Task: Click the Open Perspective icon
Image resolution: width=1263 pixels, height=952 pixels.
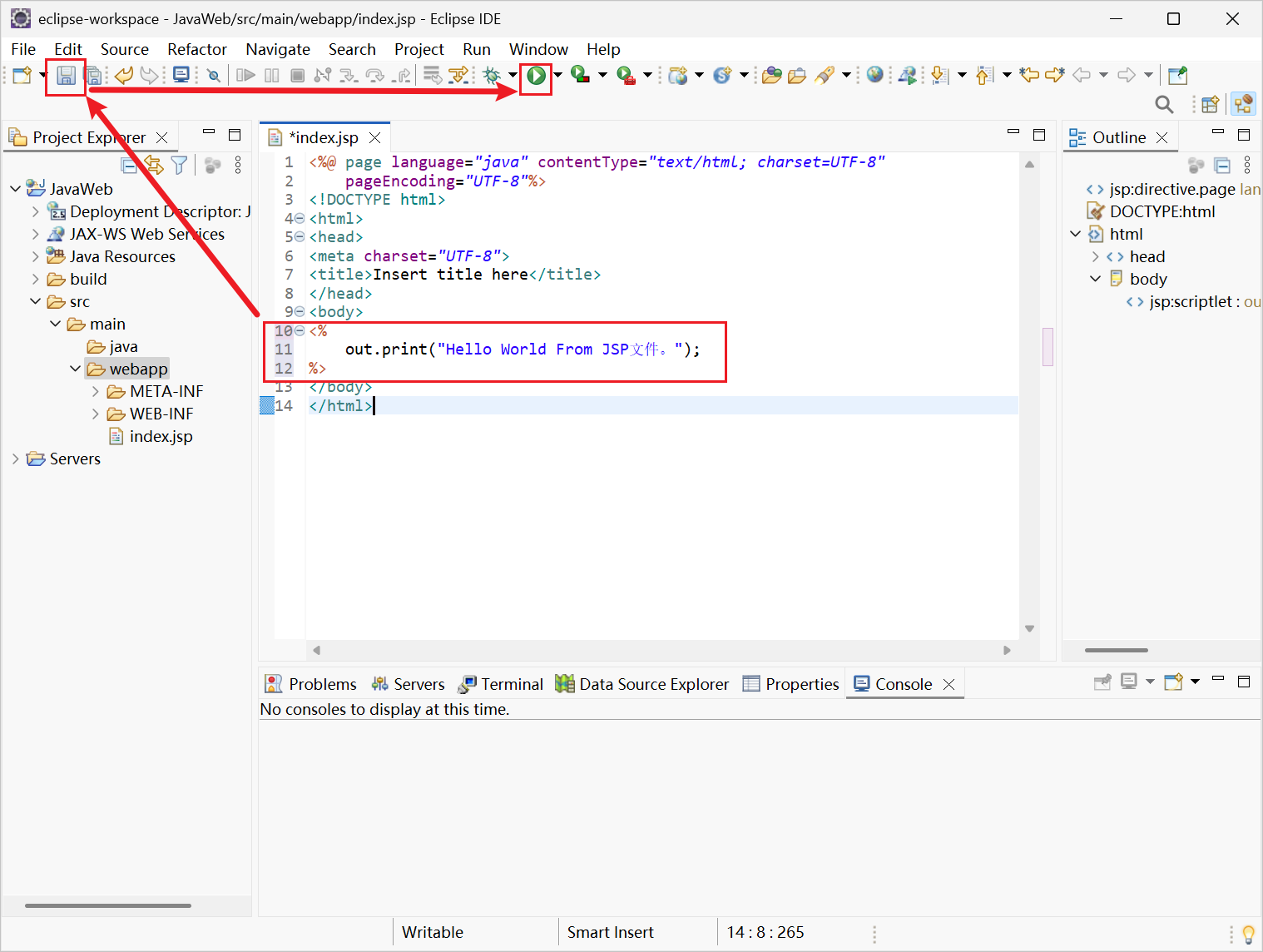Action: point(1210,104)
